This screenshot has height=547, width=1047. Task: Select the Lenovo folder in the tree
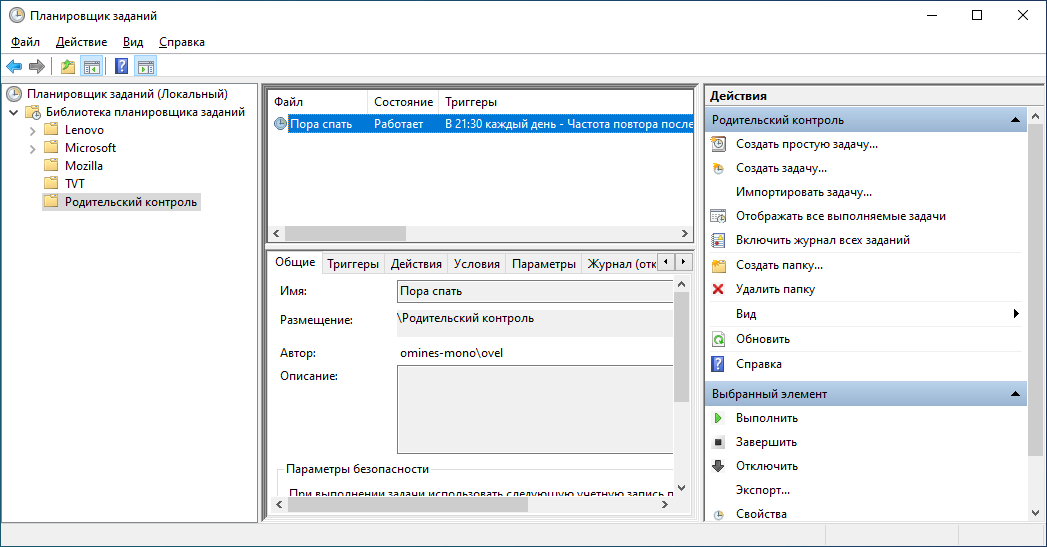coord(84,130)
